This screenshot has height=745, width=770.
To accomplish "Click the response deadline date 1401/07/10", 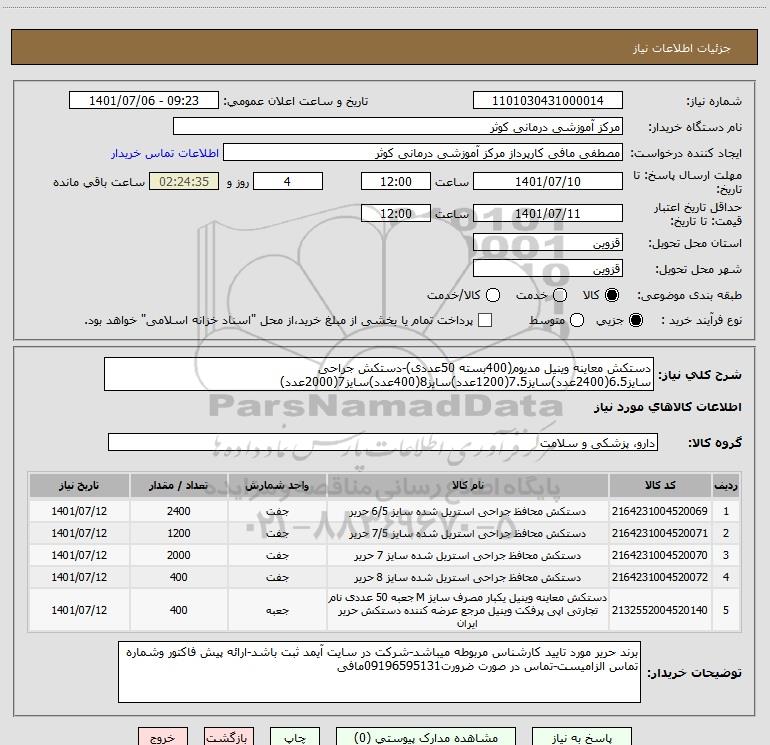I will [548, 181].
